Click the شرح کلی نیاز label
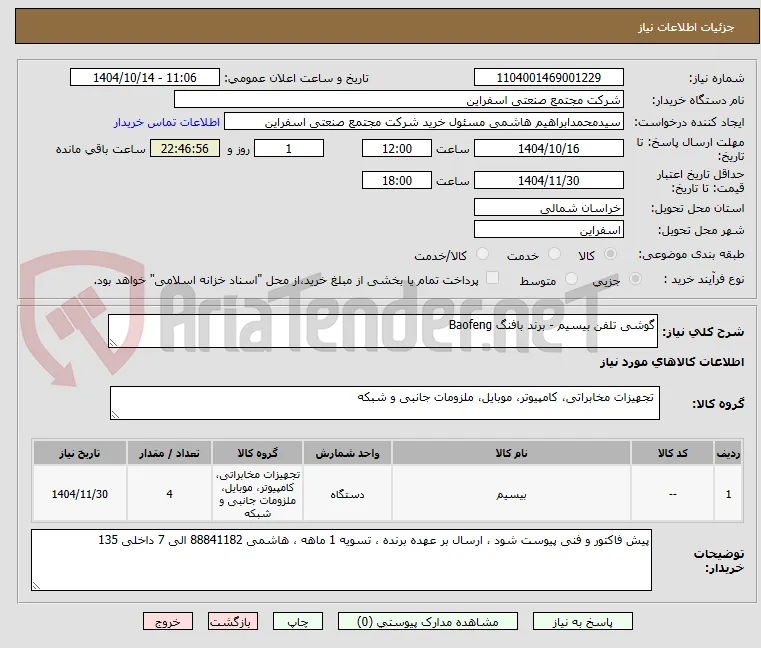The image size is (761, 648). [x=703, y=332]
